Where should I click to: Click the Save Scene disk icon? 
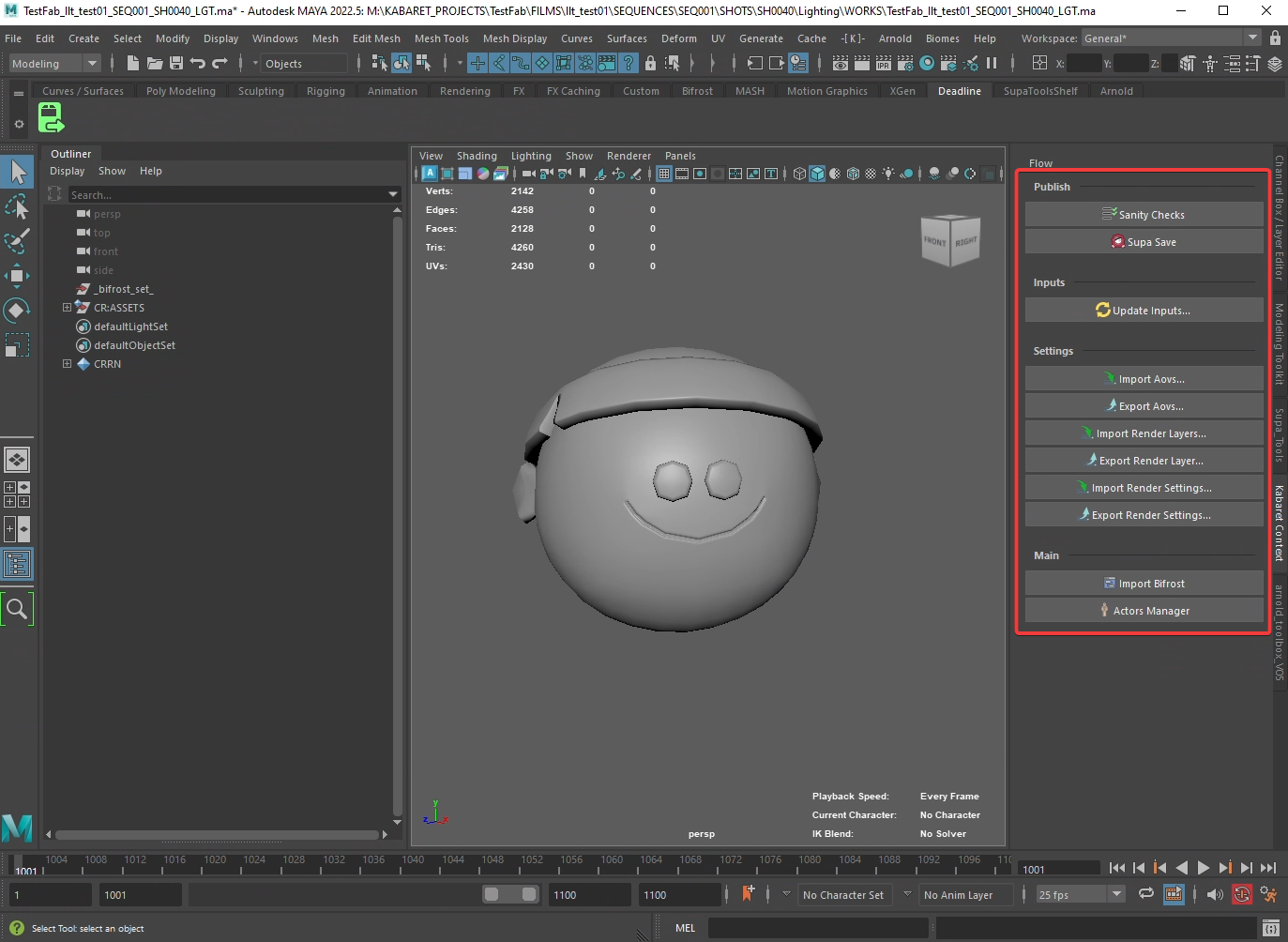coord(176,64)
